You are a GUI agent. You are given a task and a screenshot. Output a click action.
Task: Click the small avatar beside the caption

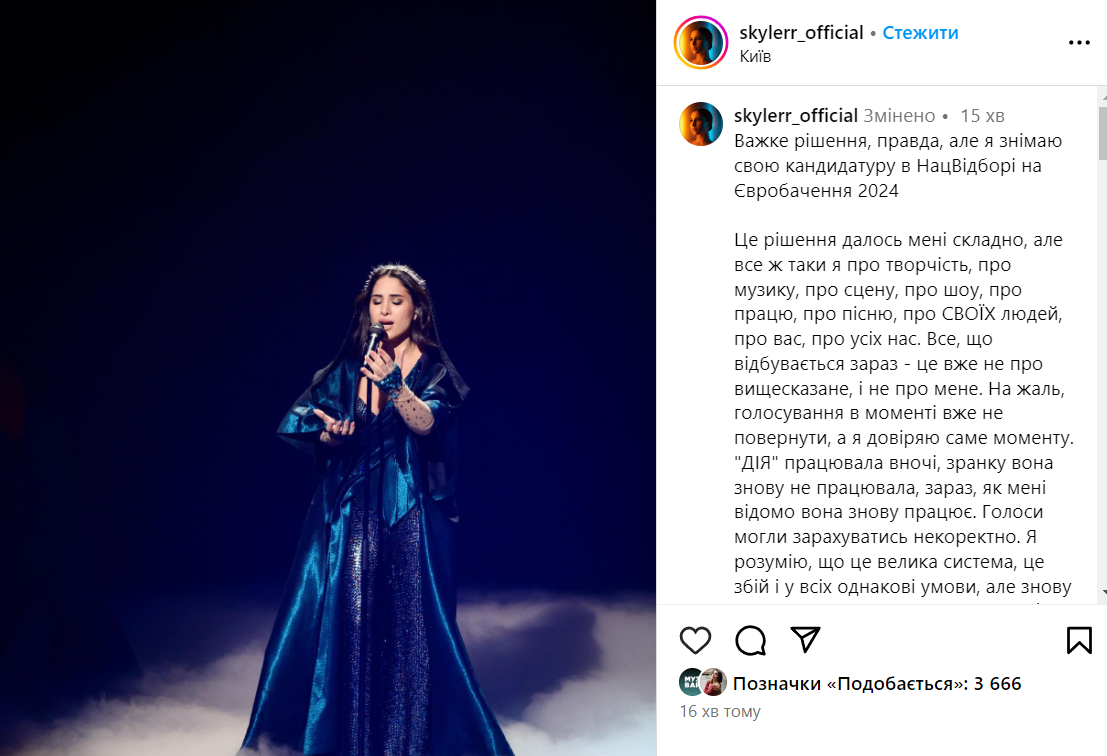700,124
